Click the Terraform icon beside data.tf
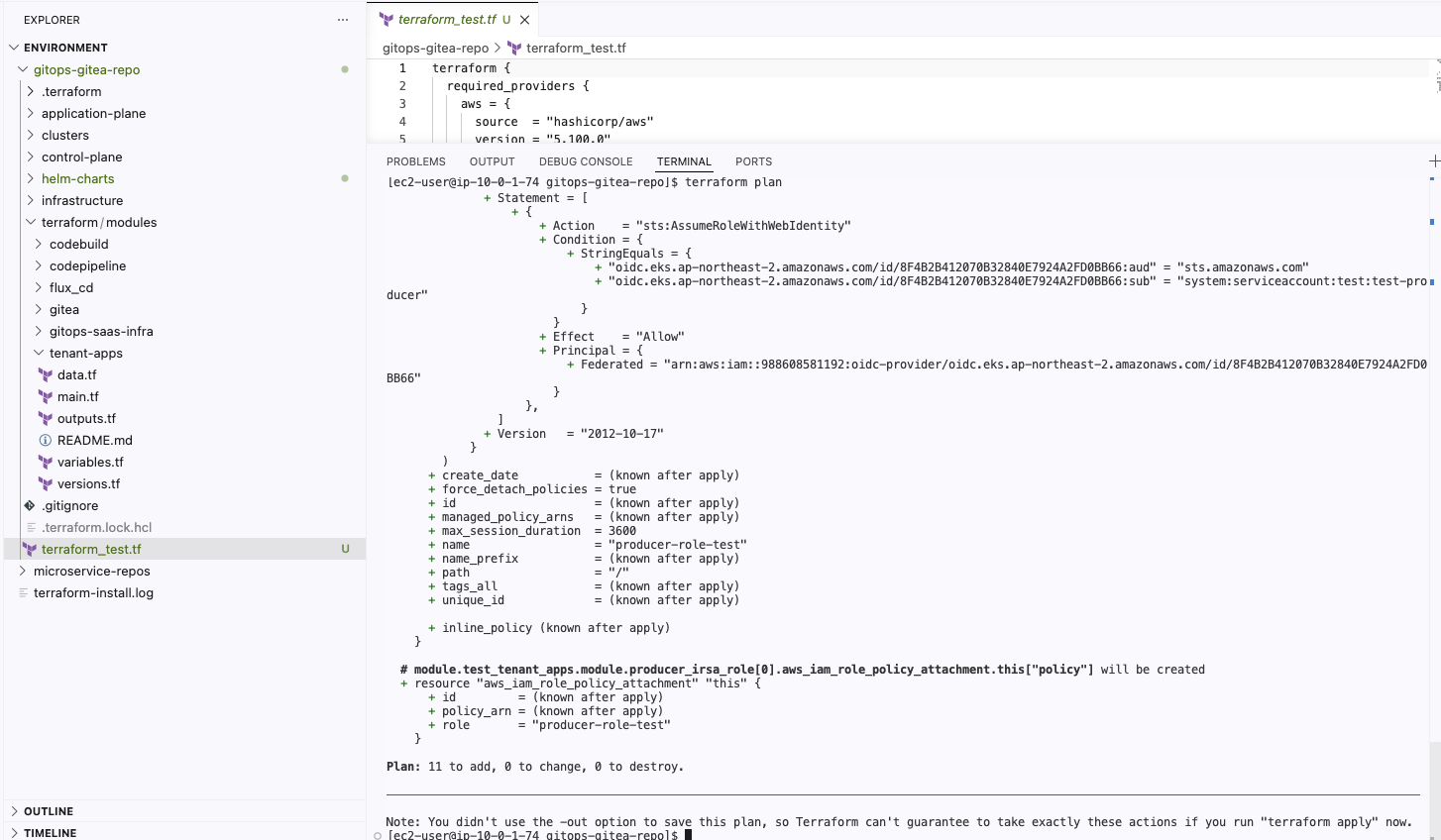 tap(46, 375)
